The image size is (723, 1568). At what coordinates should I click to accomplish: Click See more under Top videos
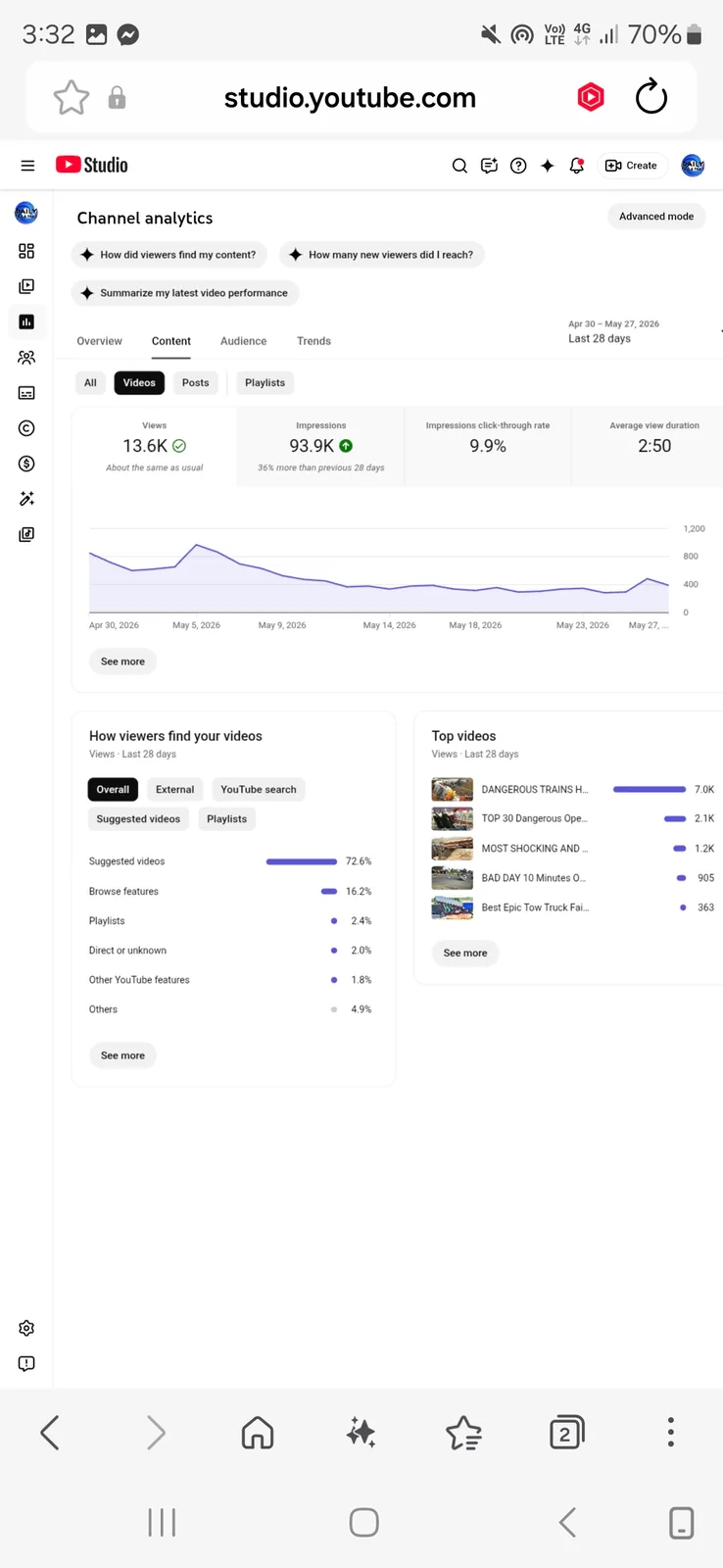[465, 953]
